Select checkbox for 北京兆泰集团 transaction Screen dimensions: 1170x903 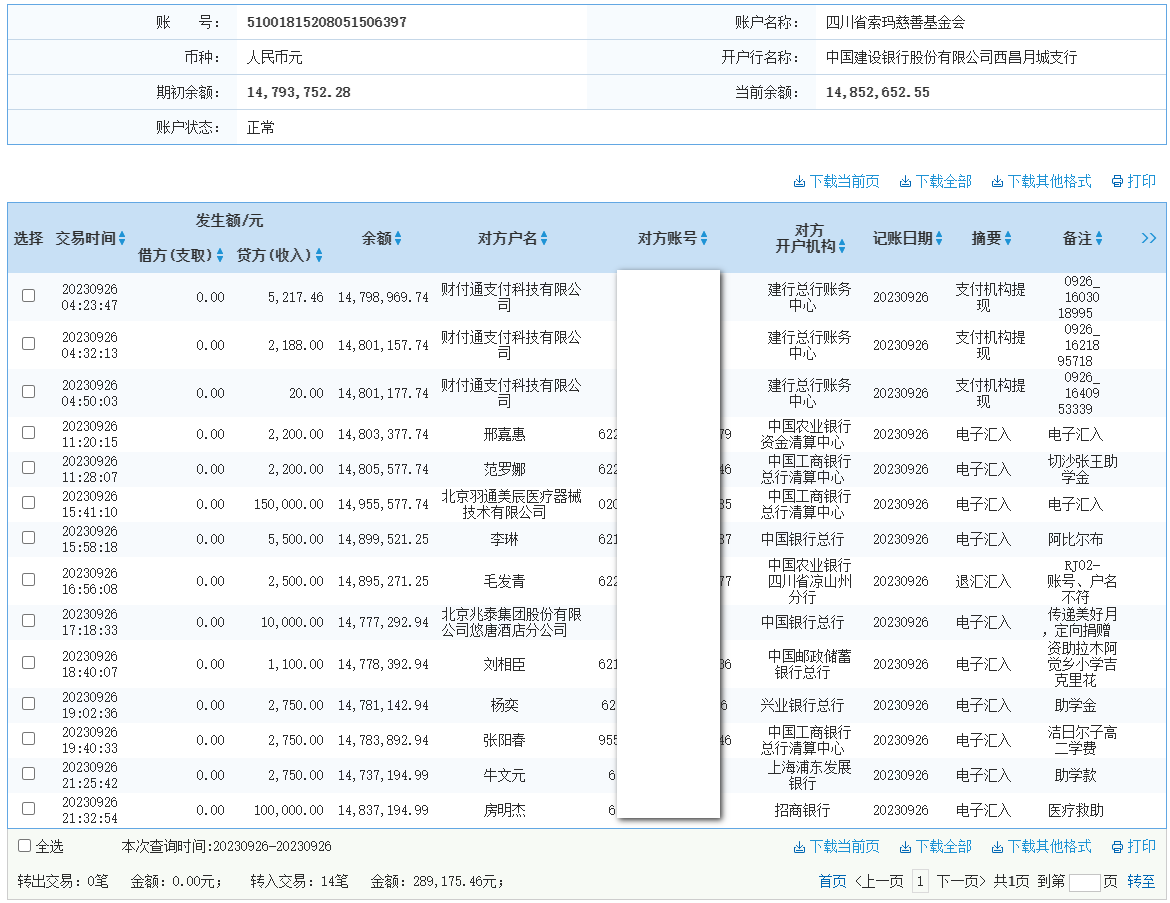point(28,620)
